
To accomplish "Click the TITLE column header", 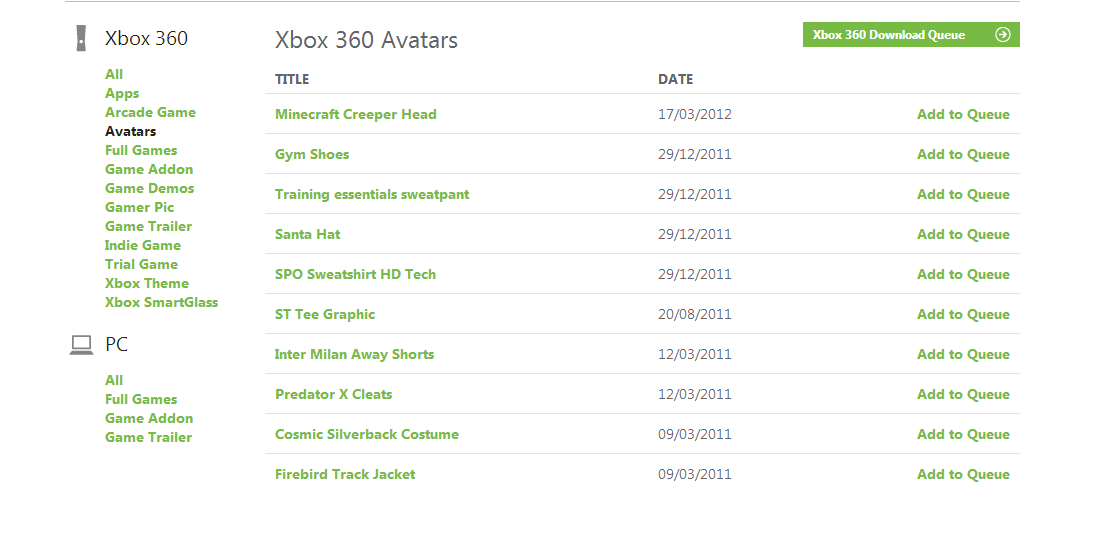I will (x=292, y=79).
